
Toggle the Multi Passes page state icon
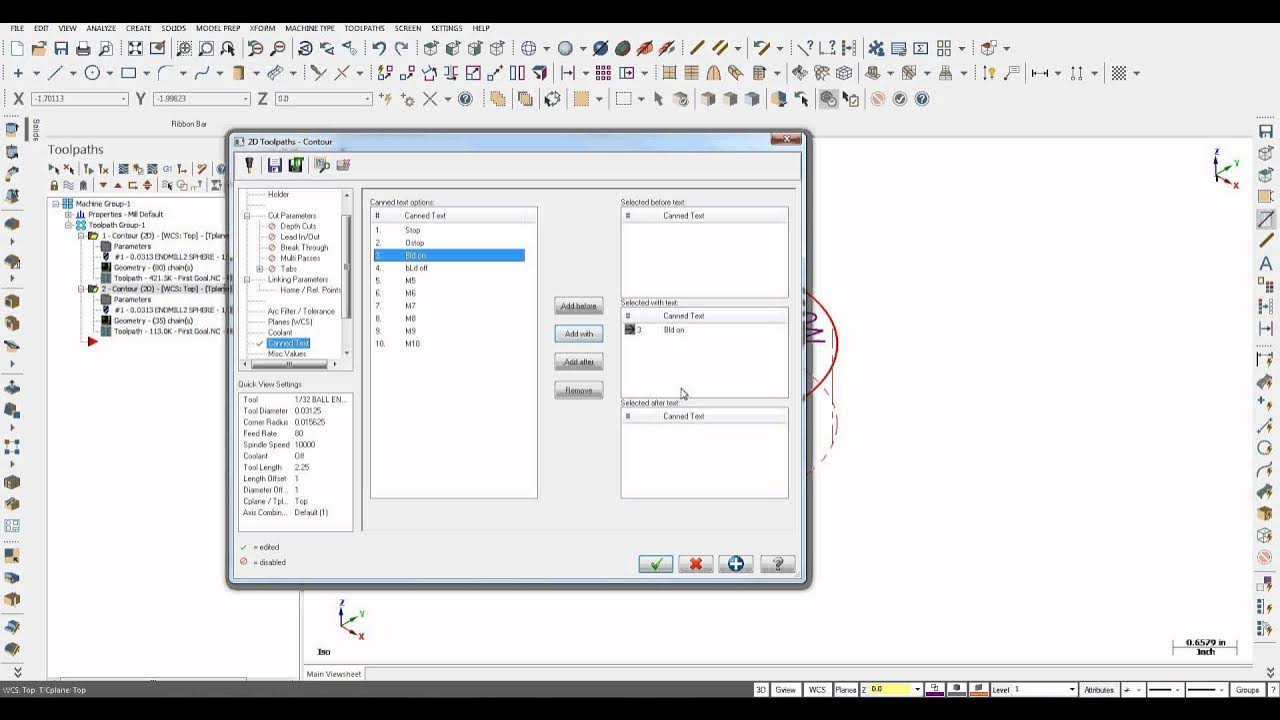(271, 258)
